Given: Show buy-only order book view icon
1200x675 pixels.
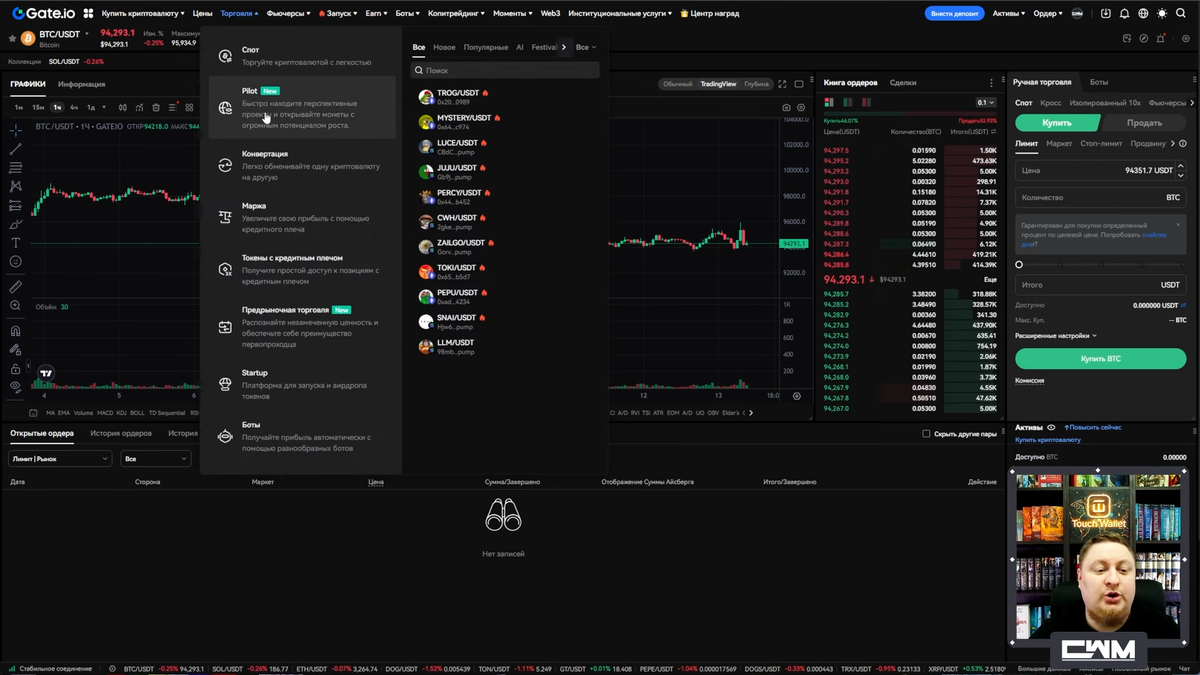Looking at the screenshot, I should (x=848, y=102).
